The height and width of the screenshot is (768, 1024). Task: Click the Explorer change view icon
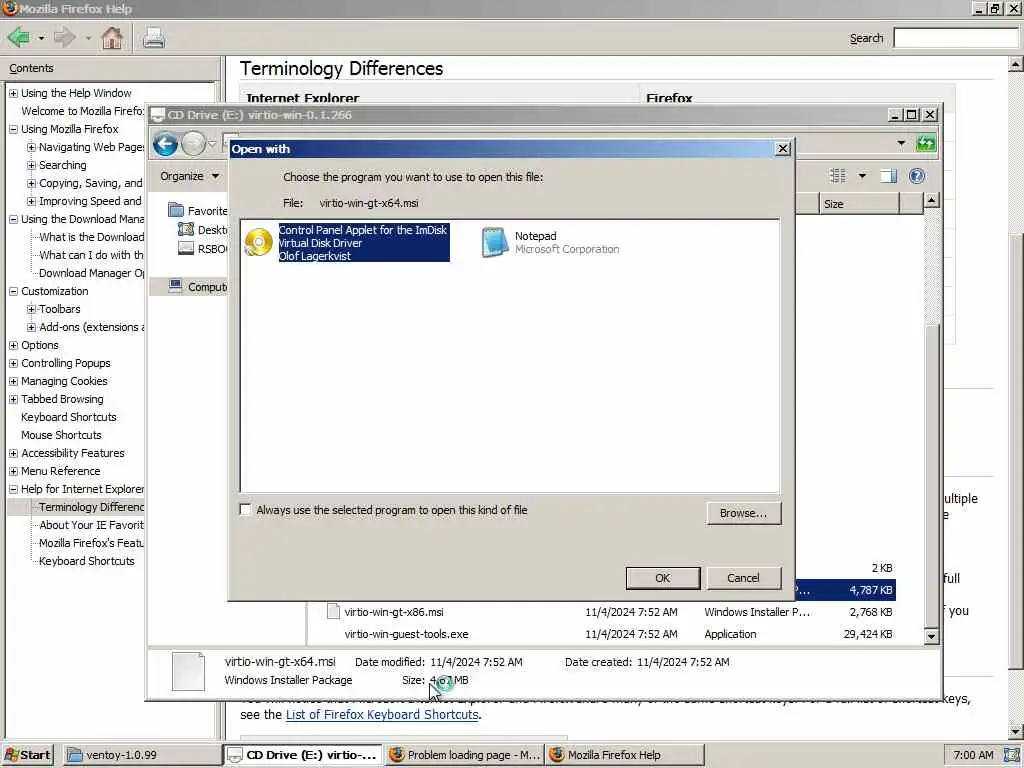[x=837, y=176]
